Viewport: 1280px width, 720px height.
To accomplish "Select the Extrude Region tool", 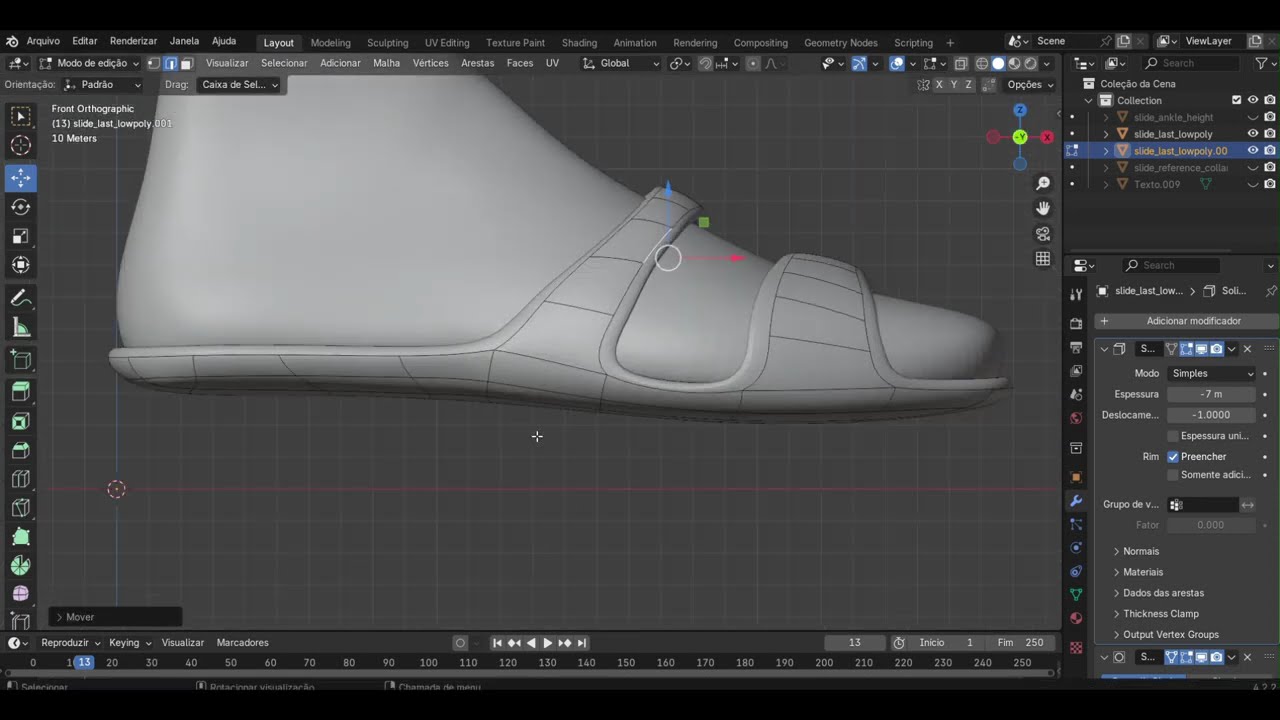I will 20,392.
